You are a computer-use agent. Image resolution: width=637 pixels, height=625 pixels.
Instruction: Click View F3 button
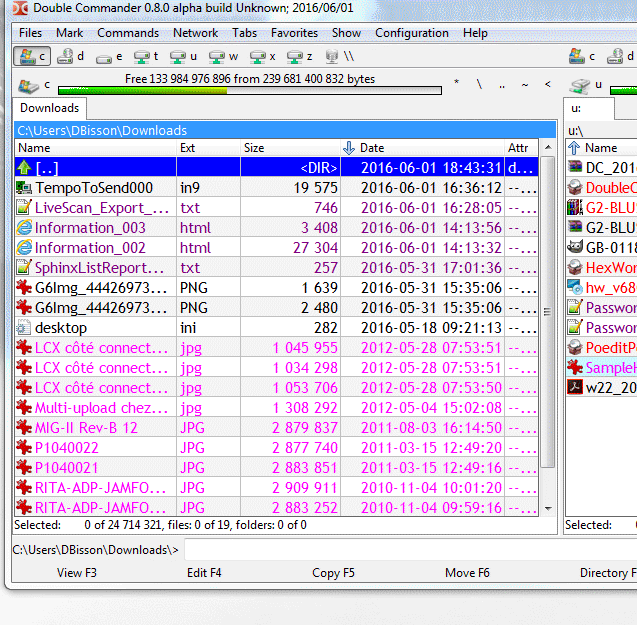pyautogui.click(x=77, y=573)
